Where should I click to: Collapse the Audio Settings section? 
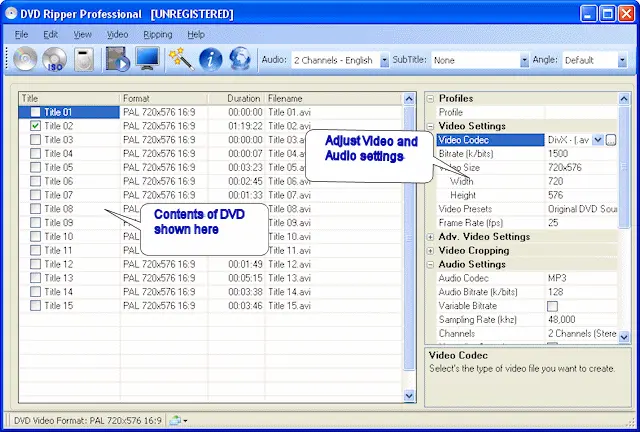(430, 265)
